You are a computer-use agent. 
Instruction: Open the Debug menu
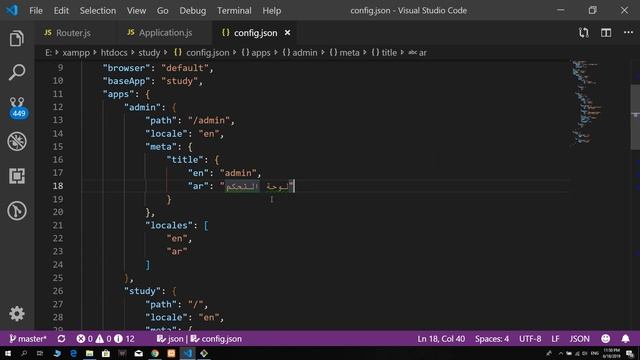coord(193,11)
